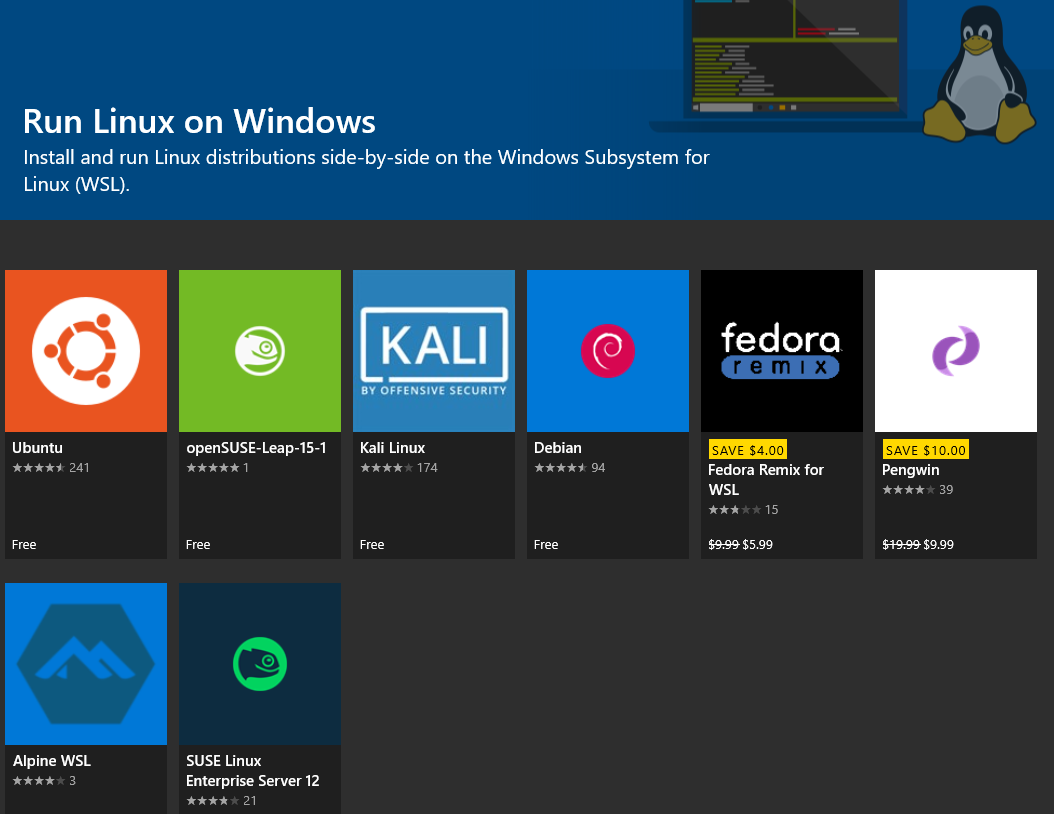Click Alpine WSL's rating with 3 reviews
1054x814 pixels.
(x=44, y=781)
